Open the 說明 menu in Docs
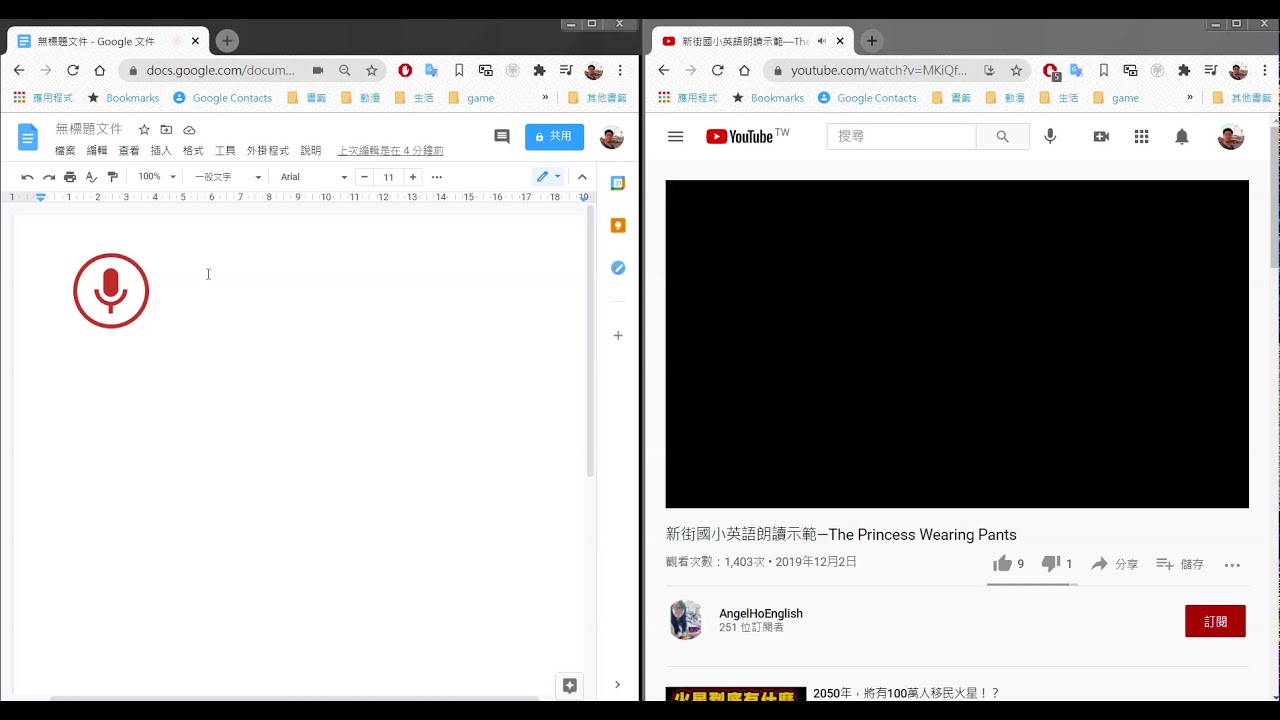Image resolution: width=1280 pixels, height=720 pixels. 311,151
